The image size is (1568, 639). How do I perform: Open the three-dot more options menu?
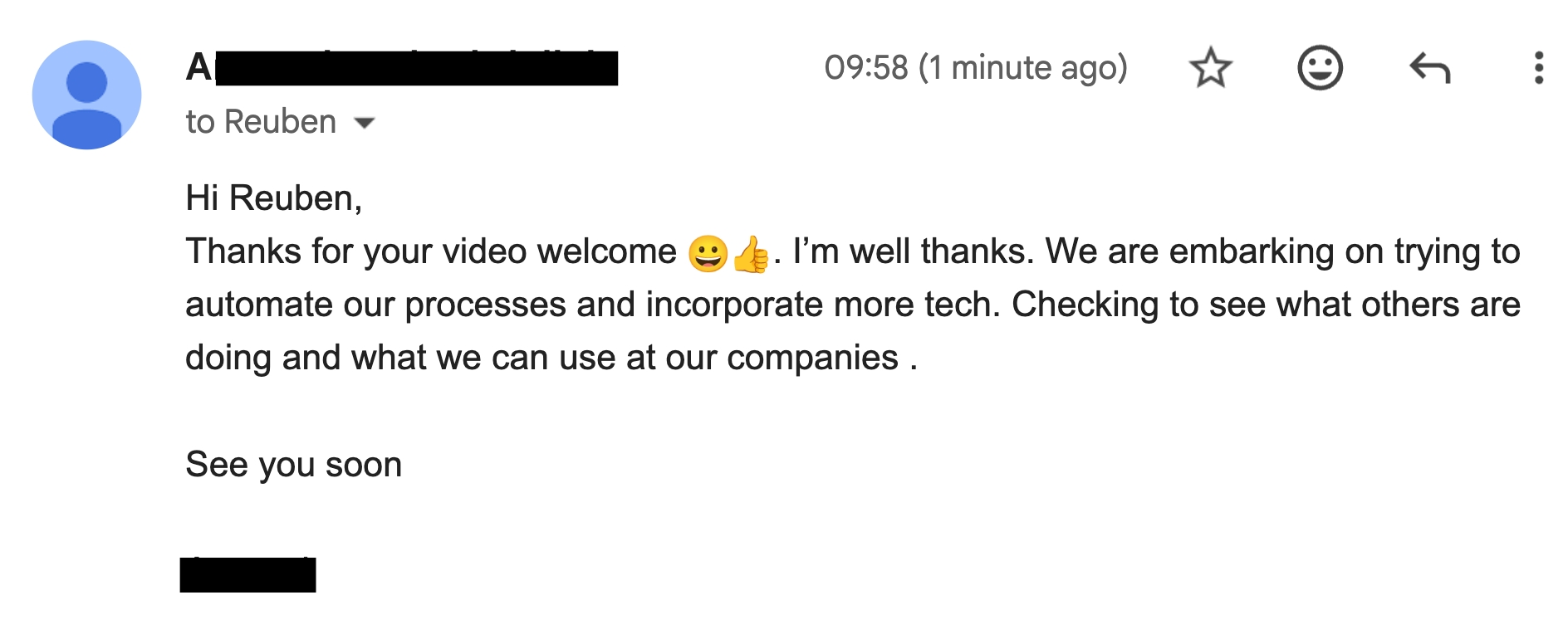coord(1538,67)
